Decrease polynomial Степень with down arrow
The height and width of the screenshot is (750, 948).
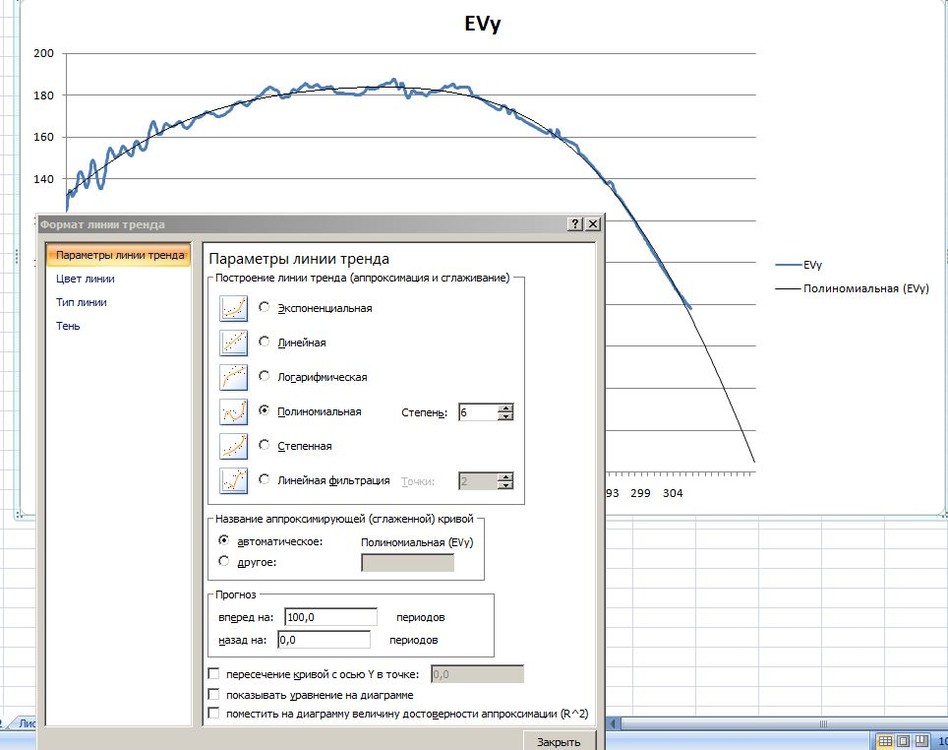(x=505, y=416)
